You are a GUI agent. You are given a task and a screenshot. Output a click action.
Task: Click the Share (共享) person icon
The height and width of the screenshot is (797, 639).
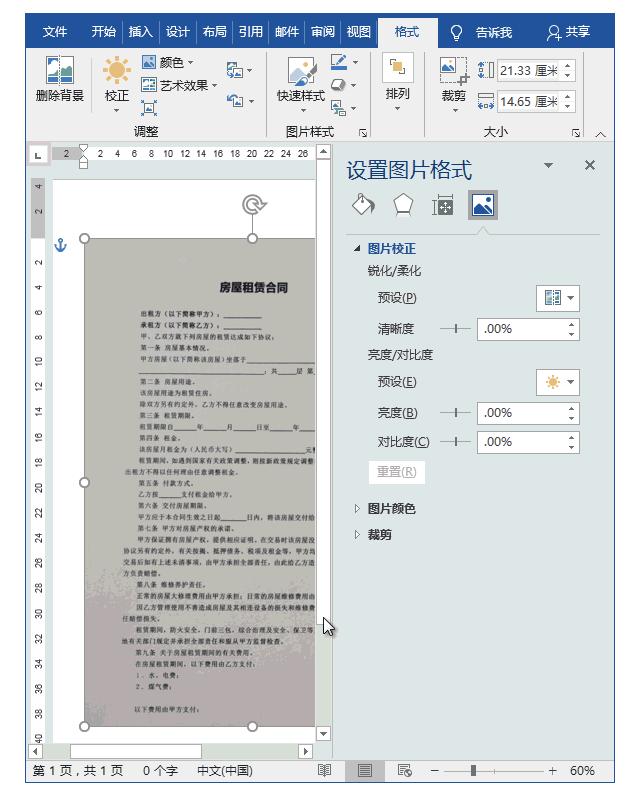coord(553,33)
